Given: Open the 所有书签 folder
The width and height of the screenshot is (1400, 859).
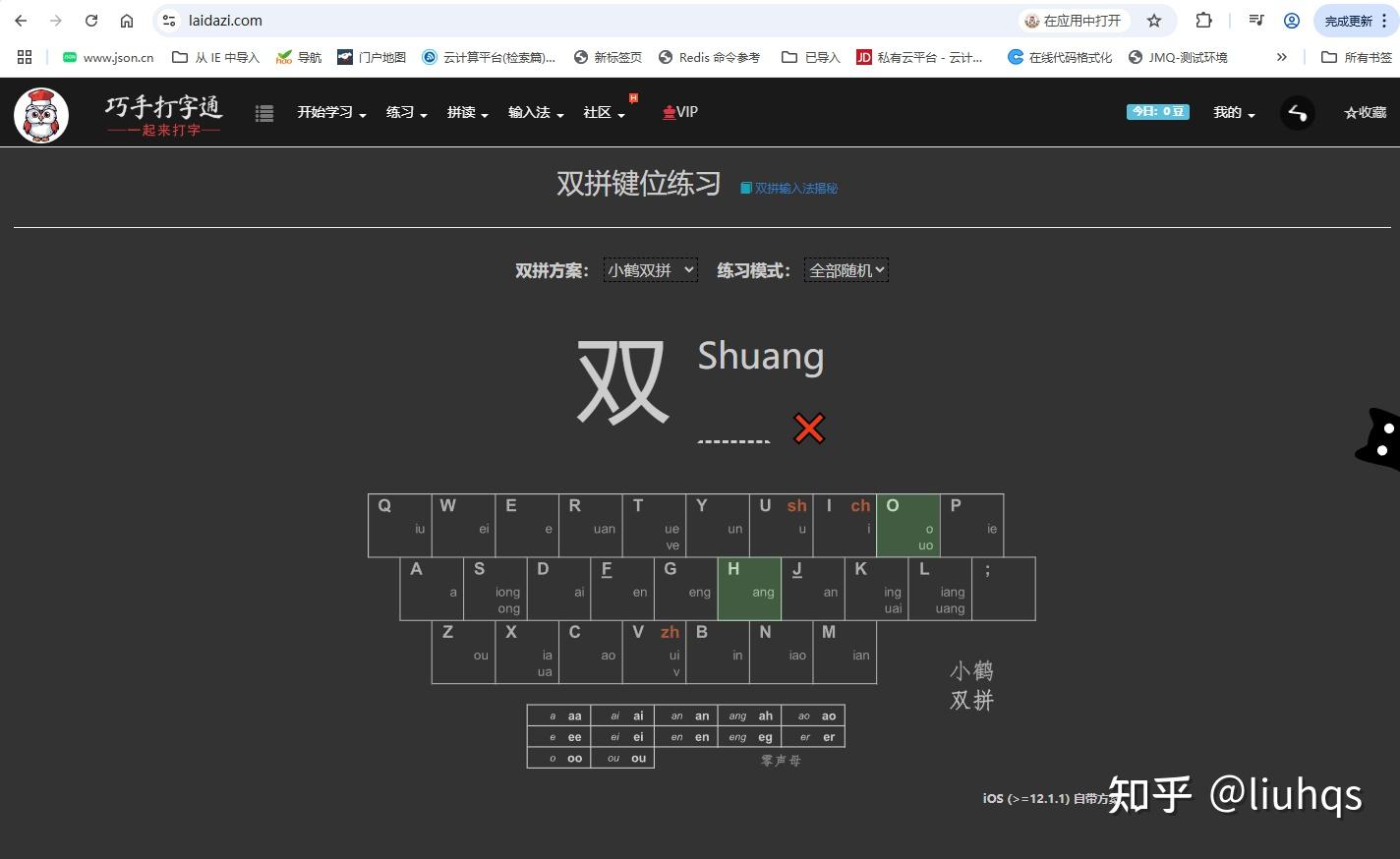Looking at the screenshot, I should (x=1357, y=57).
